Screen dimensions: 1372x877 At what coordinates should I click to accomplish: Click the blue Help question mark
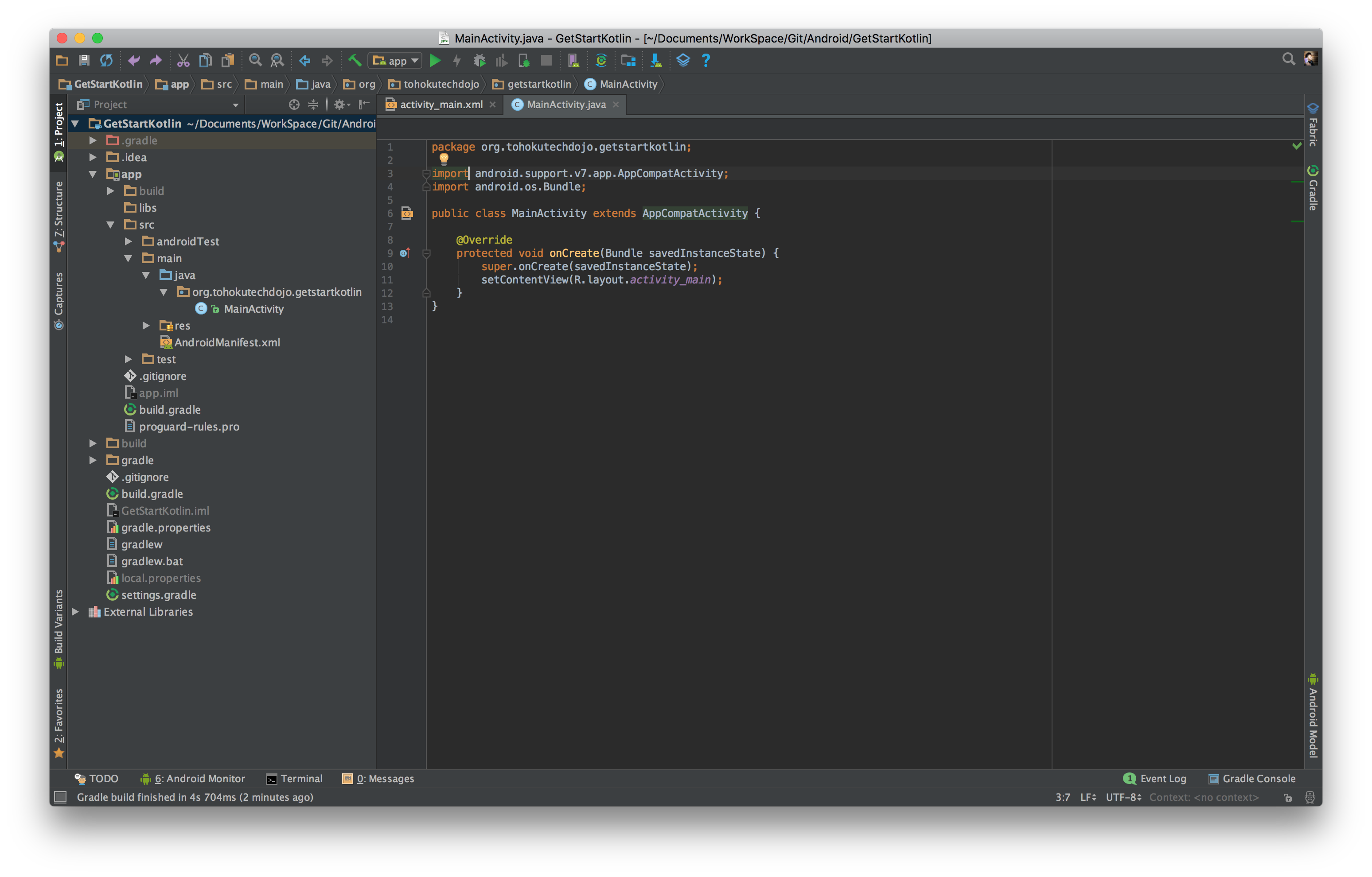pos(705,60)
